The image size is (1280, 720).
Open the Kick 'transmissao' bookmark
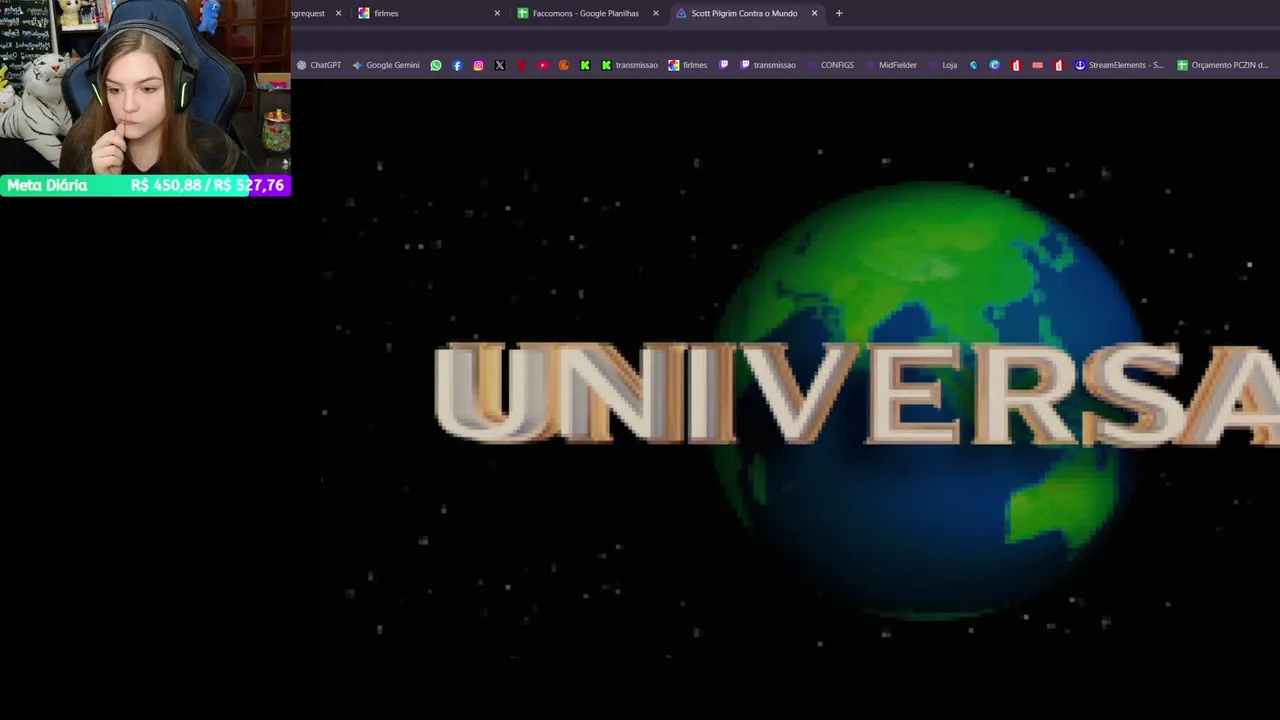(629, 65)
